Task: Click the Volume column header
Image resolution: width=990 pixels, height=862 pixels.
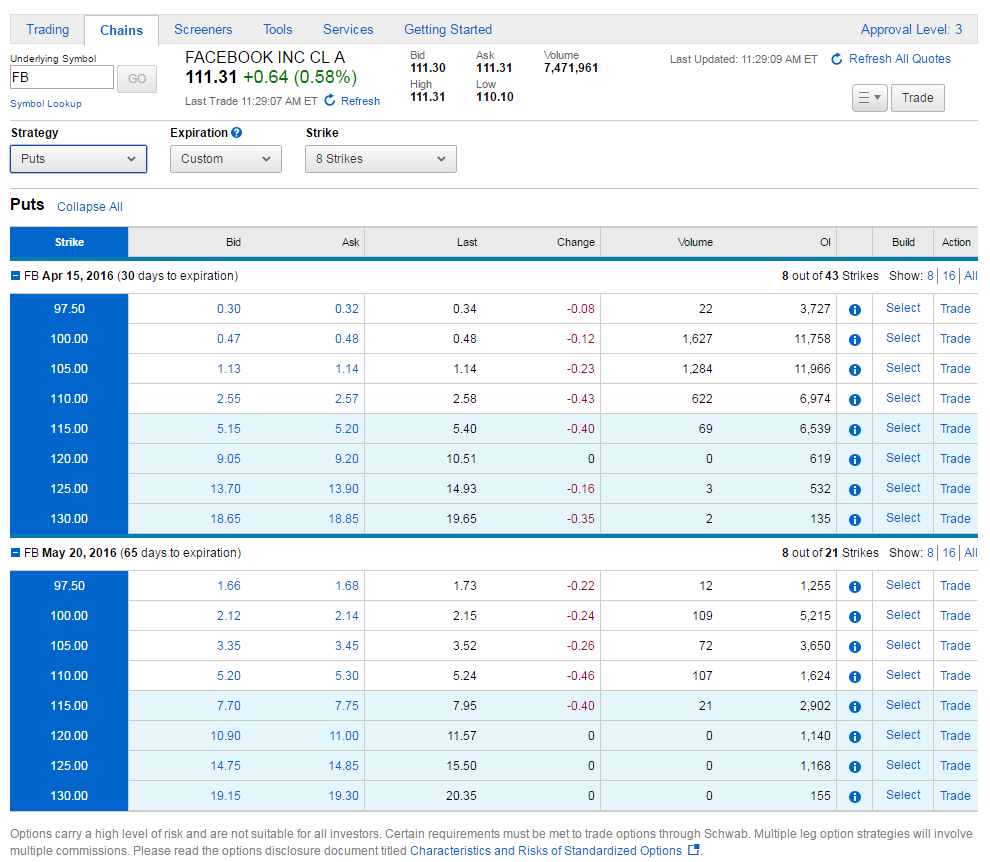Action: [x=695, y=242]
